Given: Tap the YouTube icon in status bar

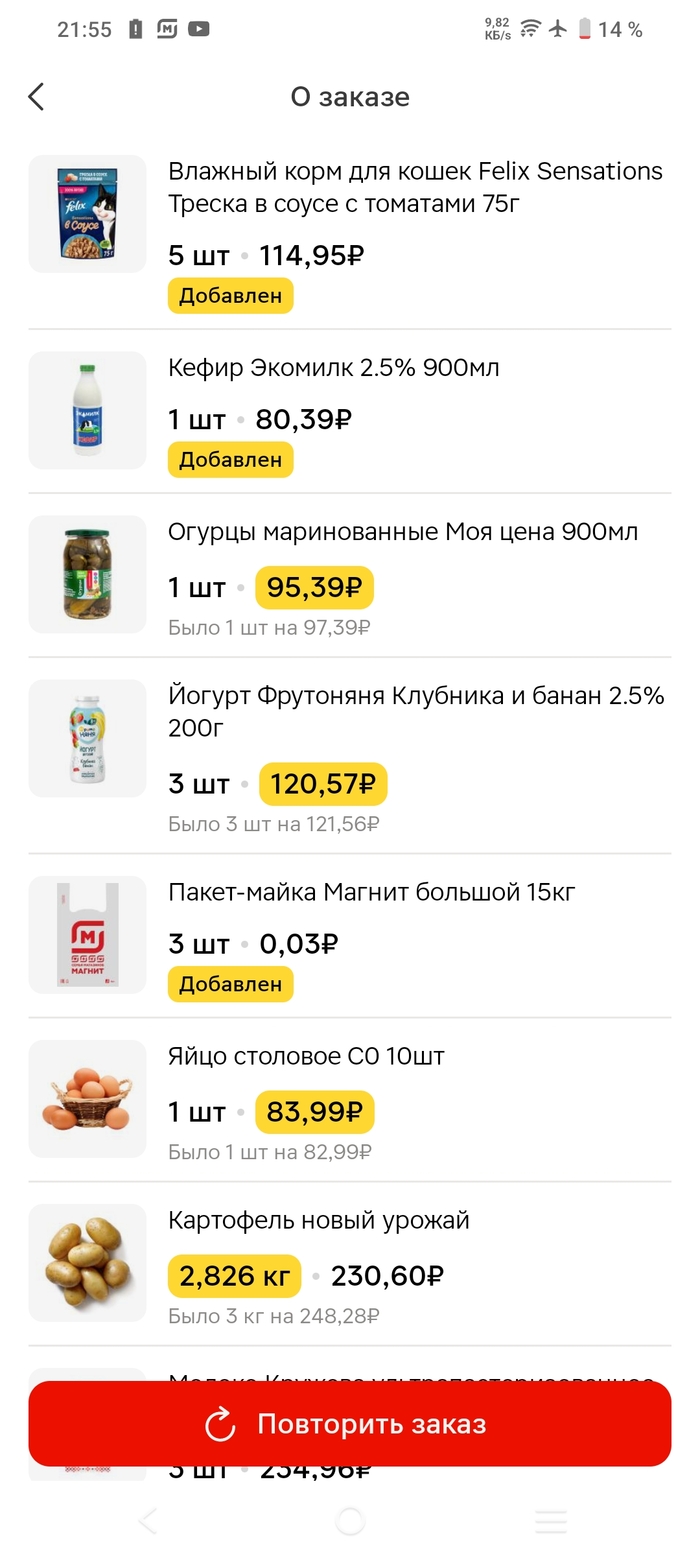Looking at the screenshot, I should (x=199, y=30).
